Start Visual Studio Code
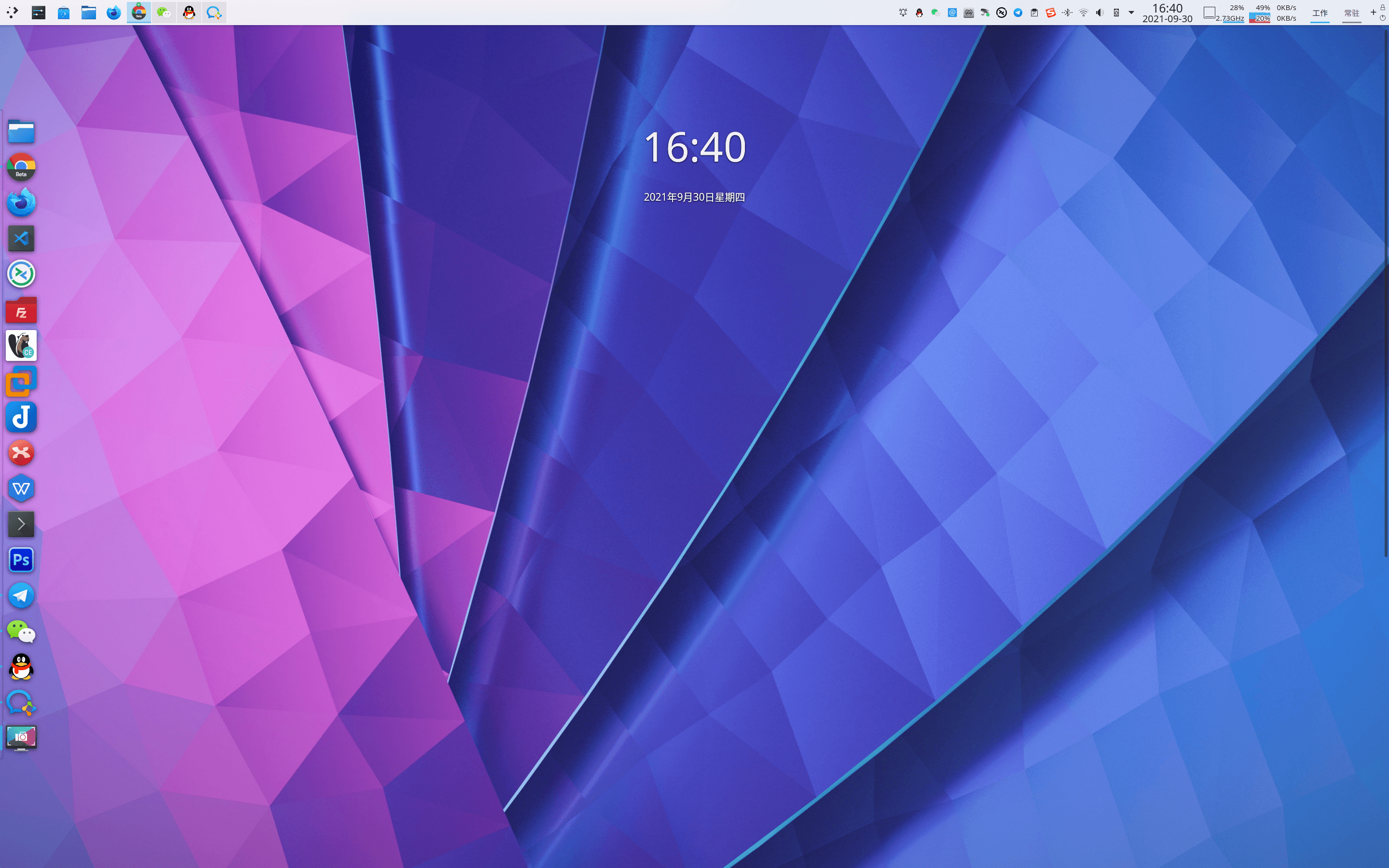The height and width of the screenshot is (868, 1389). click(x=21, y=238)
